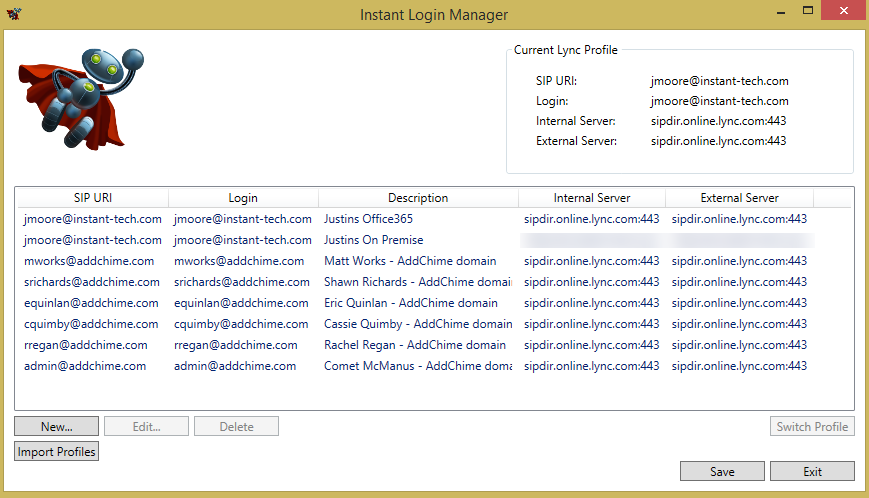Screen dimensions: 869x498
Task: Click the admin@addchime.com Login column cell
Action: (235, 366)
